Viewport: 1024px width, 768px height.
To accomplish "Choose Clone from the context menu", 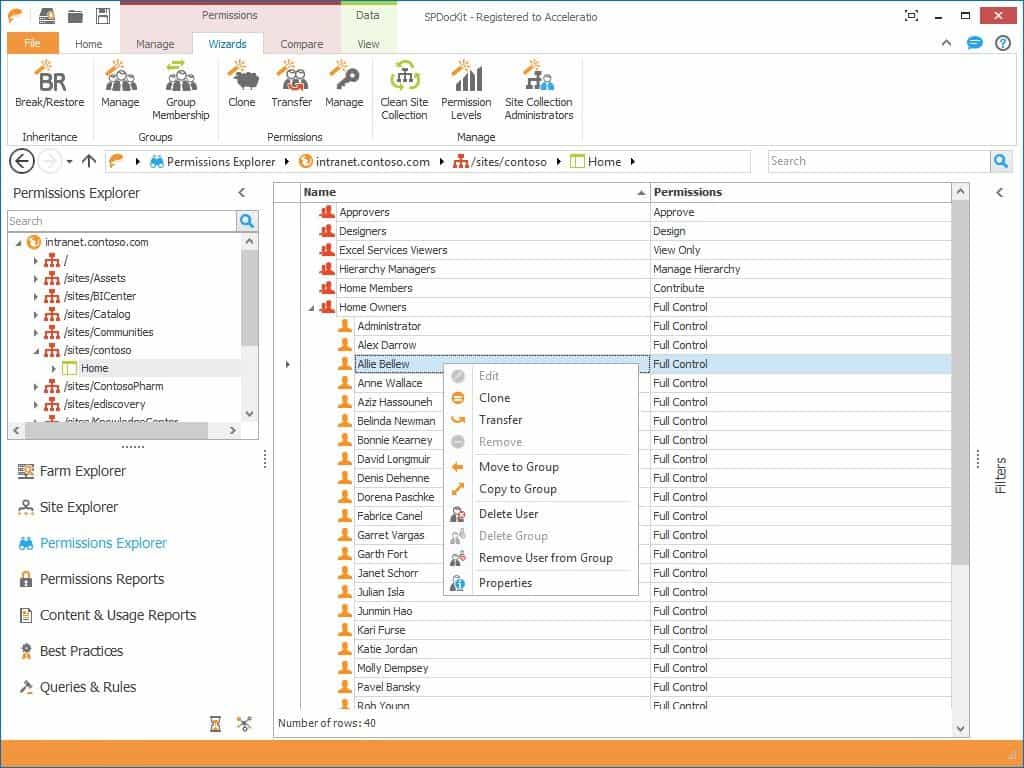I will [x=494, y=398].
